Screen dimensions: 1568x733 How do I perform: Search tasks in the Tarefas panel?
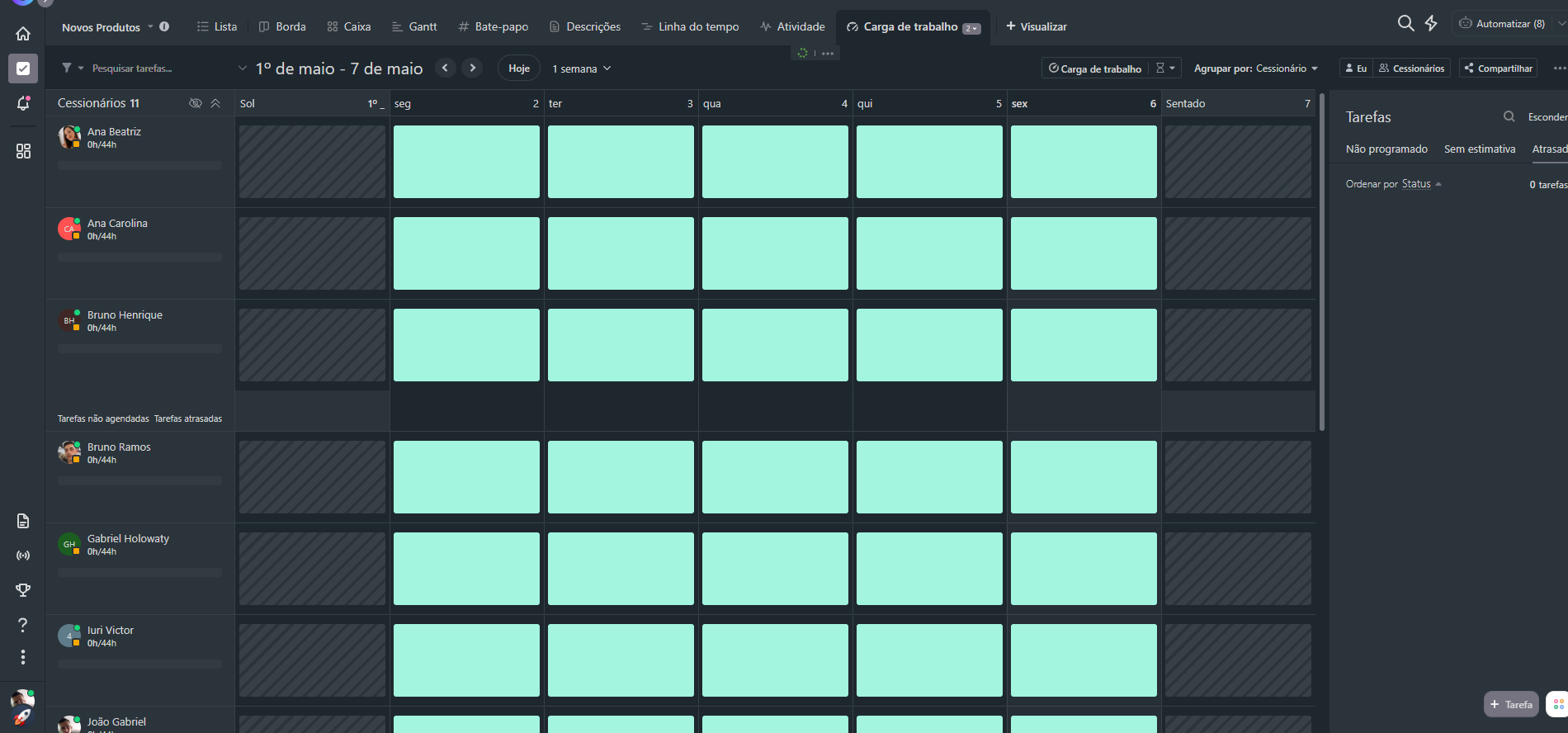[1509, 117]
